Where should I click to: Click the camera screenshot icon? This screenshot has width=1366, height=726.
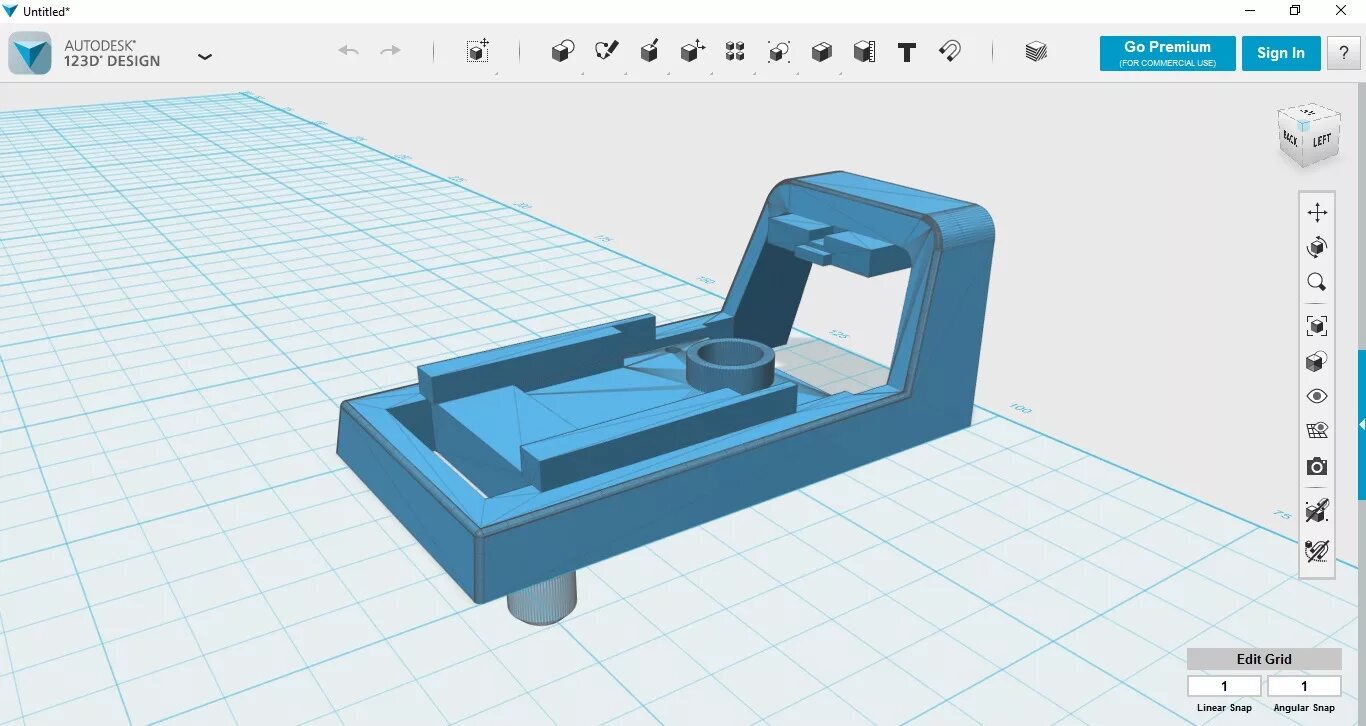(x=1317, y=467)
